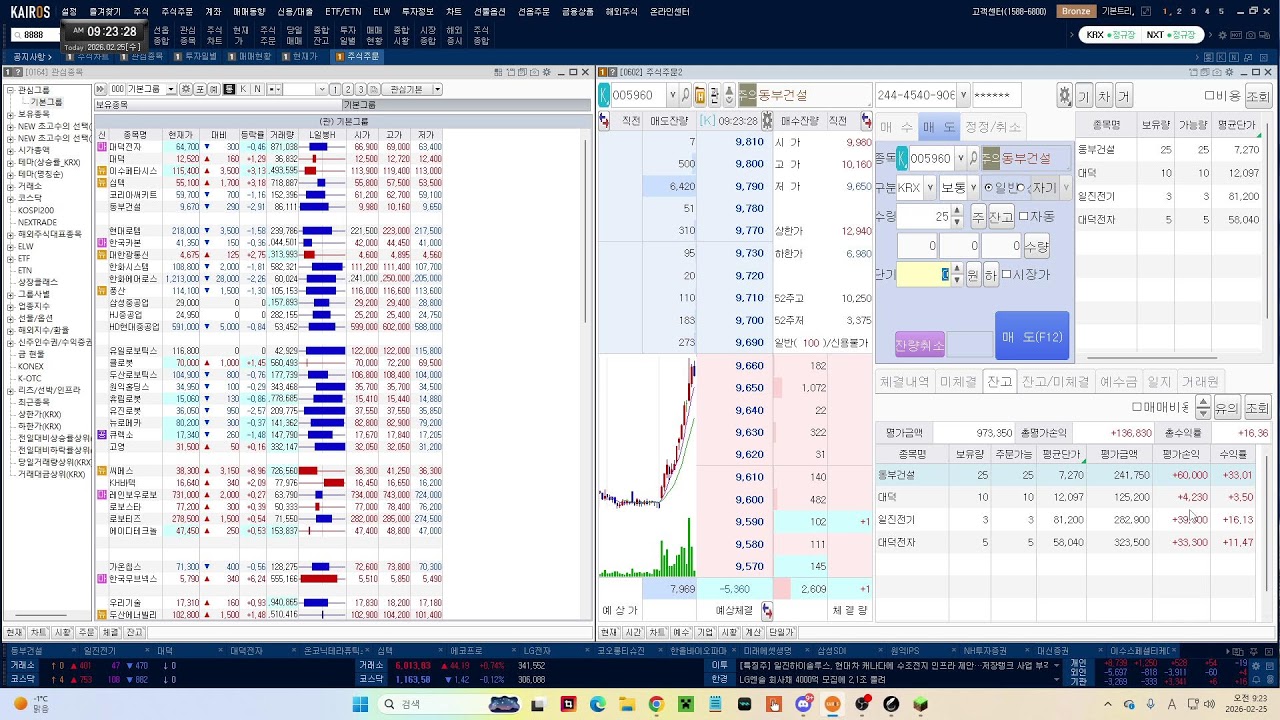Click the 잔량취소 button
Screen dimensions: 1280x720
point(919,345)
